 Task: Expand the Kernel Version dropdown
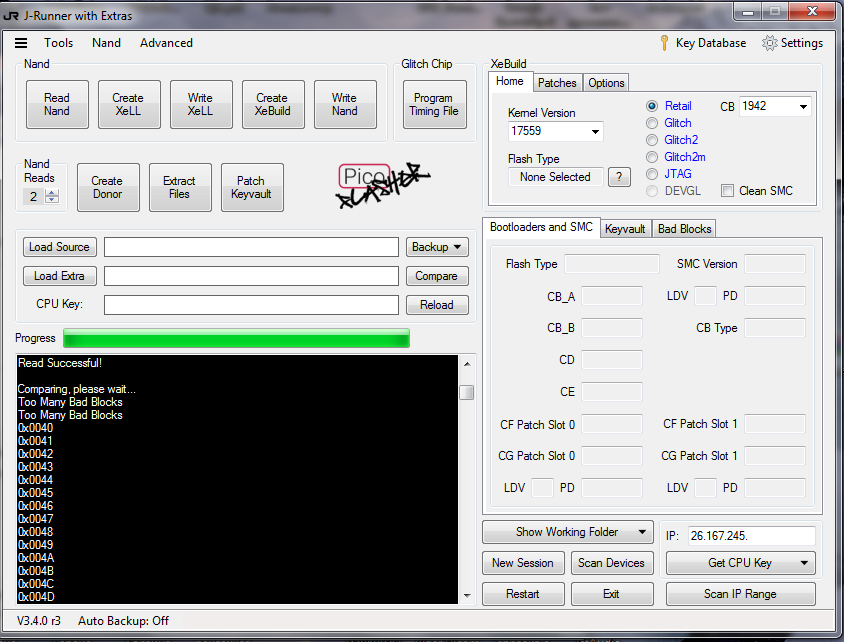595,132
